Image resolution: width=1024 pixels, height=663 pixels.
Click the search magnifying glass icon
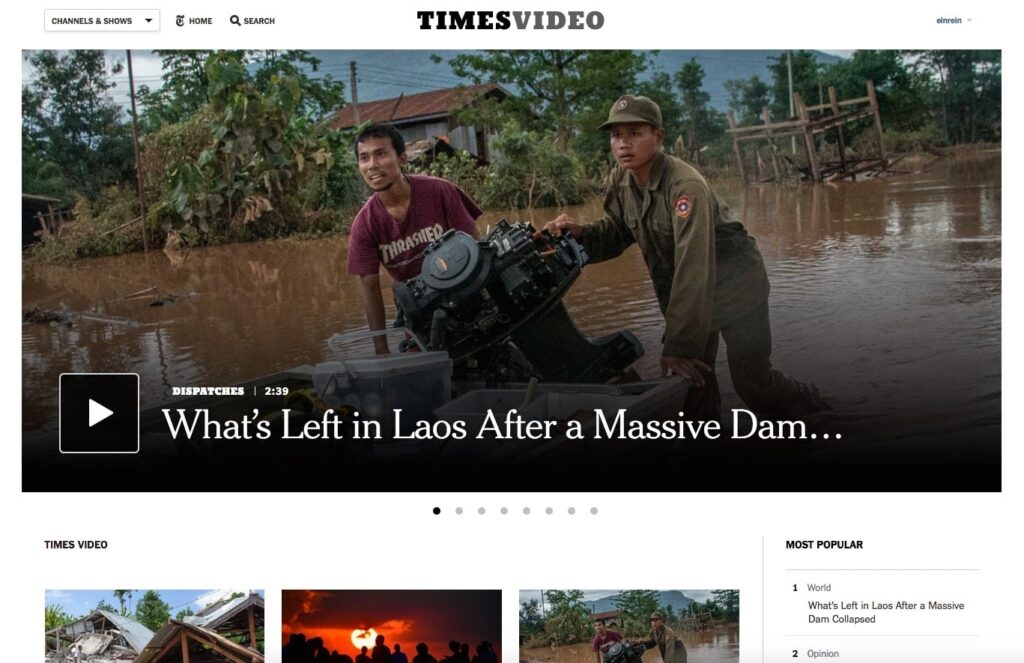(235, 21)
